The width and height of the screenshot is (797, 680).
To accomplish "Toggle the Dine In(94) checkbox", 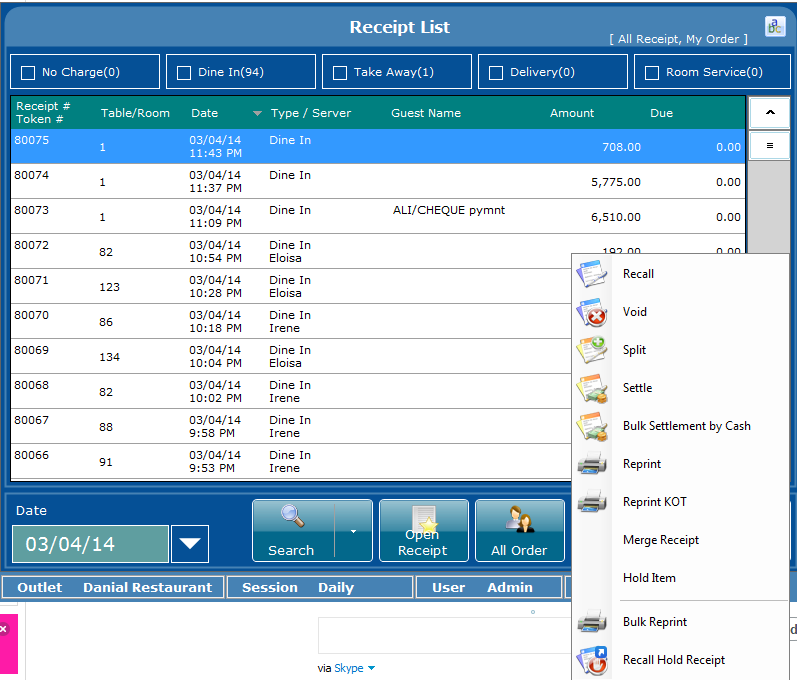I will (183, 73).
